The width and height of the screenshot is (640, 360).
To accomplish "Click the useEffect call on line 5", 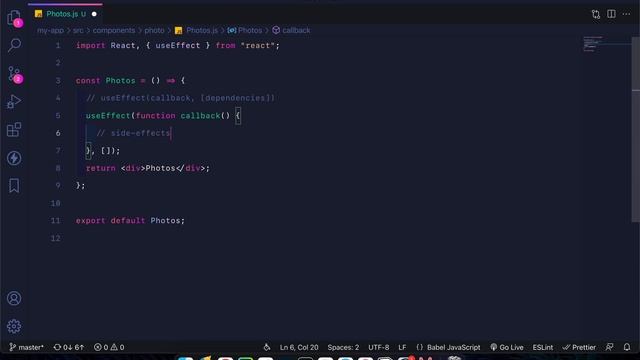I will [108, 116].
